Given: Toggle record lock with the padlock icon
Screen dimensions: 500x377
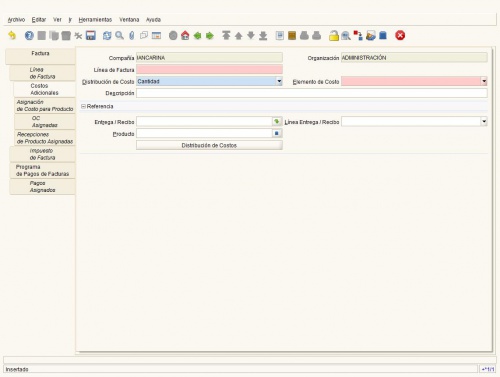Looking at the screenshot, I should coord(334,35).
